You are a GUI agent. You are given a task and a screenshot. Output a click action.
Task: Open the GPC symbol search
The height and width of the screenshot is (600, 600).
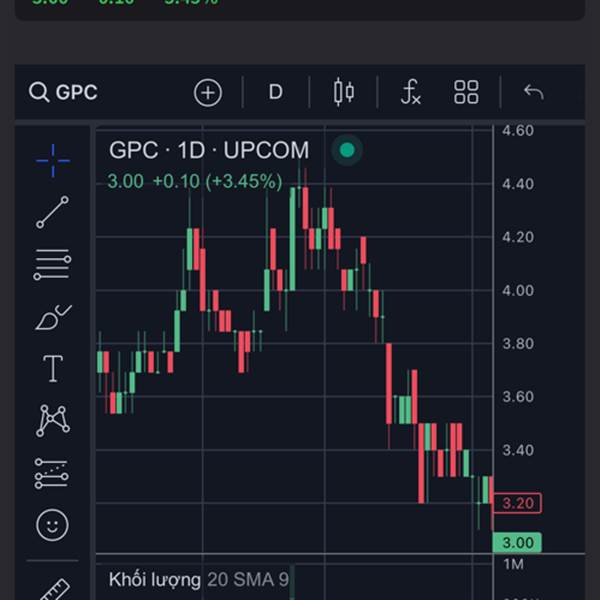[x=64, y=92]
